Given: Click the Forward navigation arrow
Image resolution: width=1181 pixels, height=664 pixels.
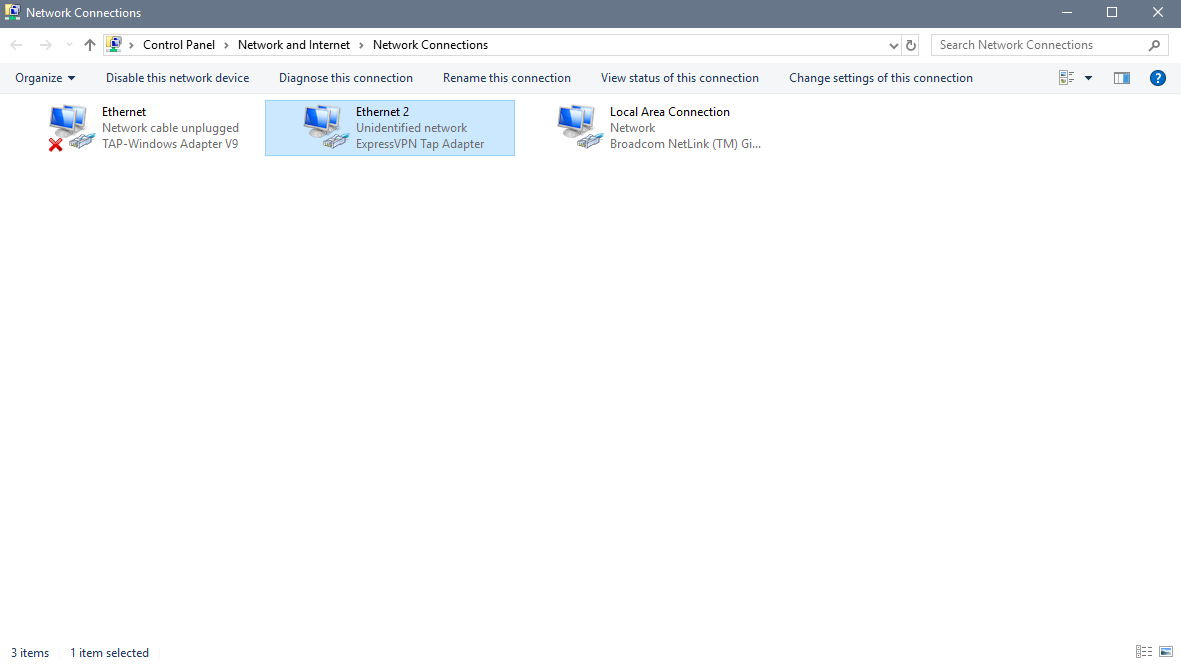Looking at the screenshot, I should (x=45, y=45).
